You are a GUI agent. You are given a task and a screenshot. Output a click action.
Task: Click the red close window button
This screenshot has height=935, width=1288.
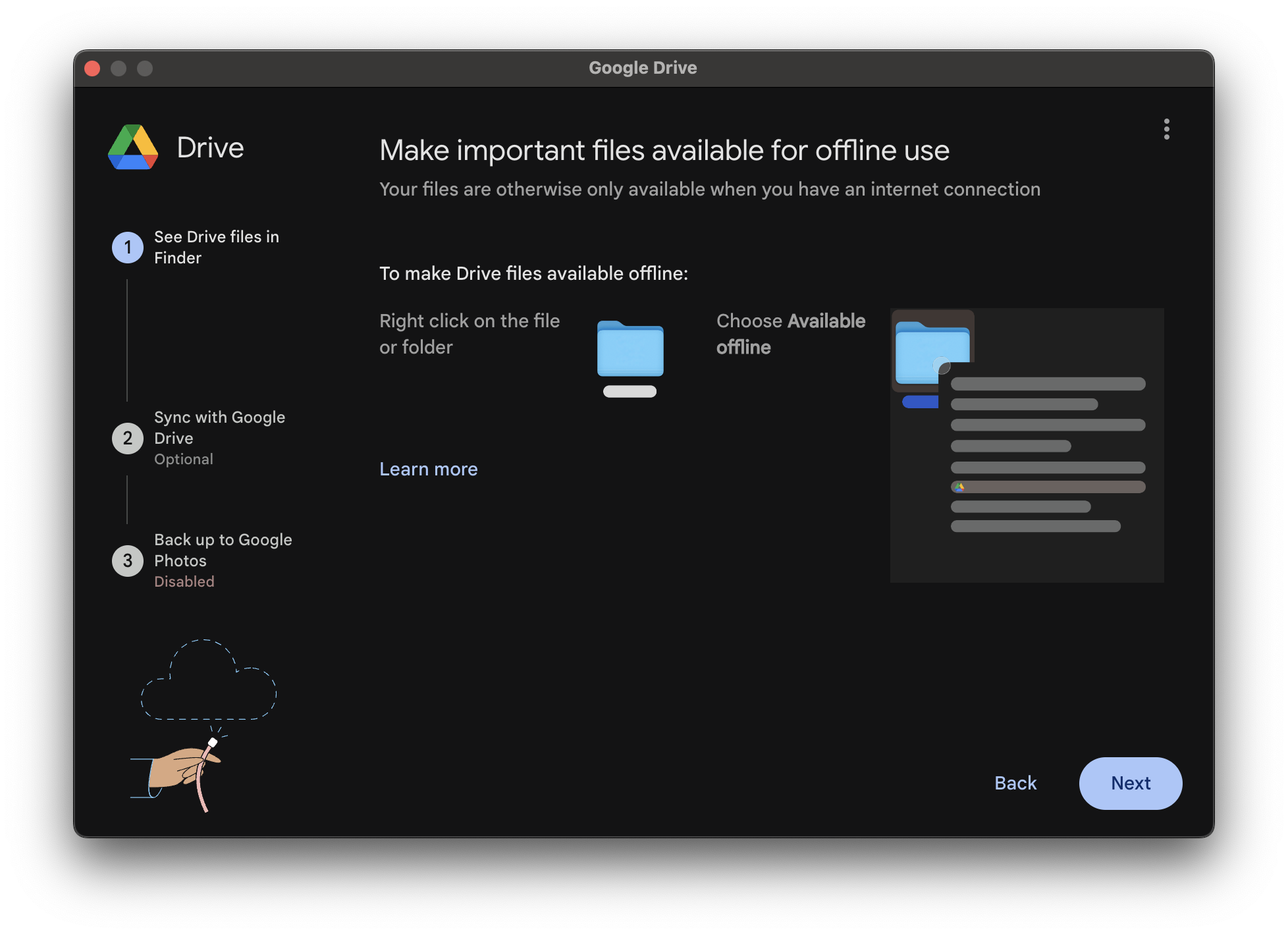[92, 68]
